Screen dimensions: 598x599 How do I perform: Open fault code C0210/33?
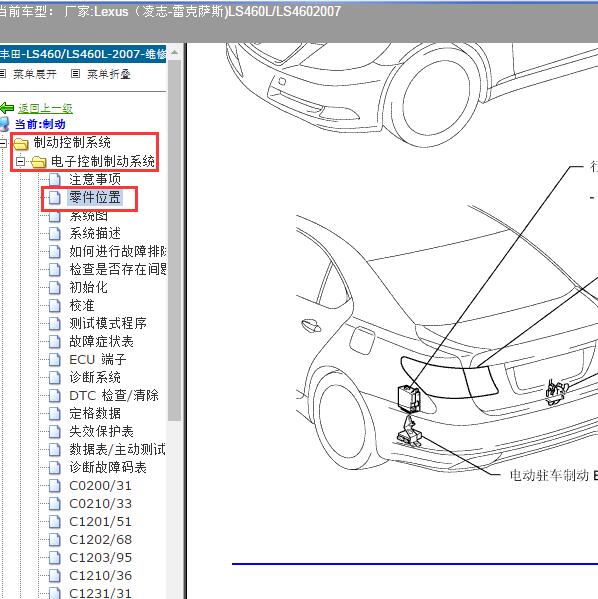(100, 503)
